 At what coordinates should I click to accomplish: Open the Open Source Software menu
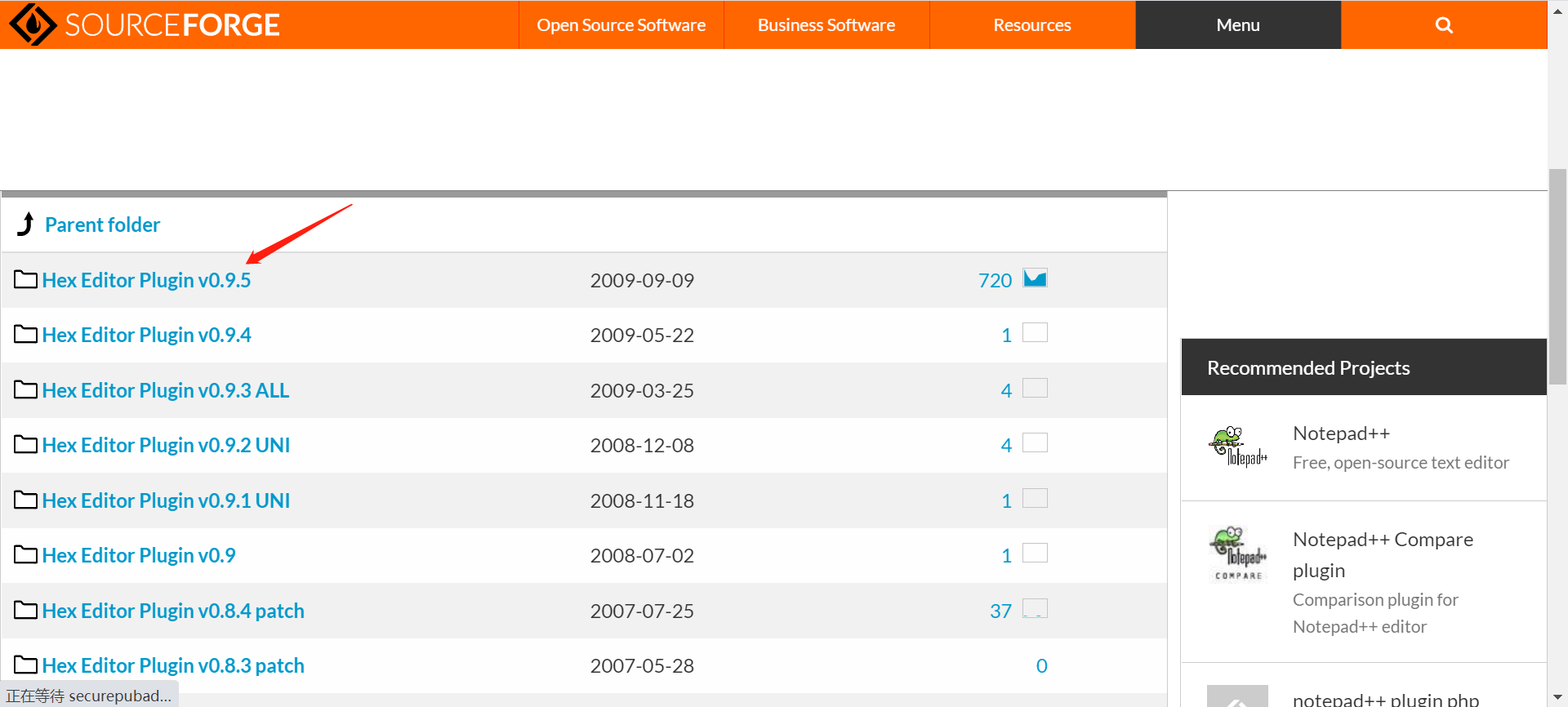pyautogui.click(x=621, y=25)
